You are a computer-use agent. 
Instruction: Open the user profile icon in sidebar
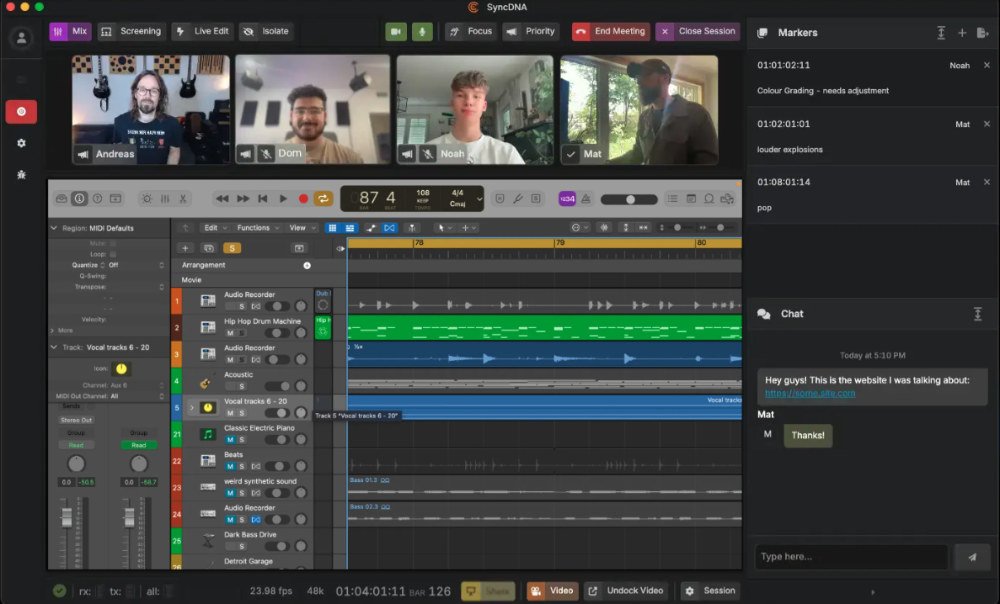click(x=21, y=38)
